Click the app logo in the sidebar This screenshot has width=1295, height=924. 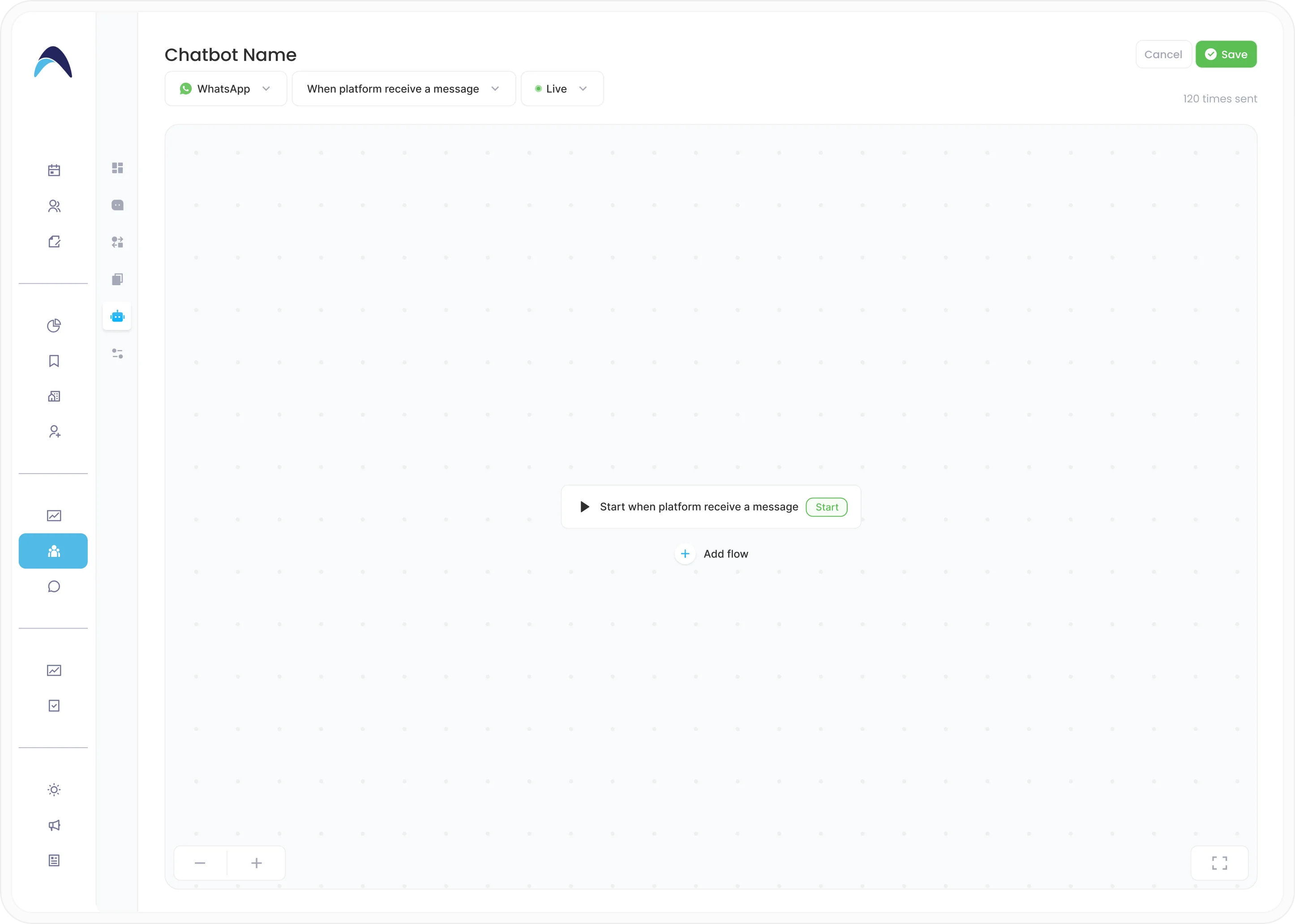pyautogui.click(x=53, y=61)
